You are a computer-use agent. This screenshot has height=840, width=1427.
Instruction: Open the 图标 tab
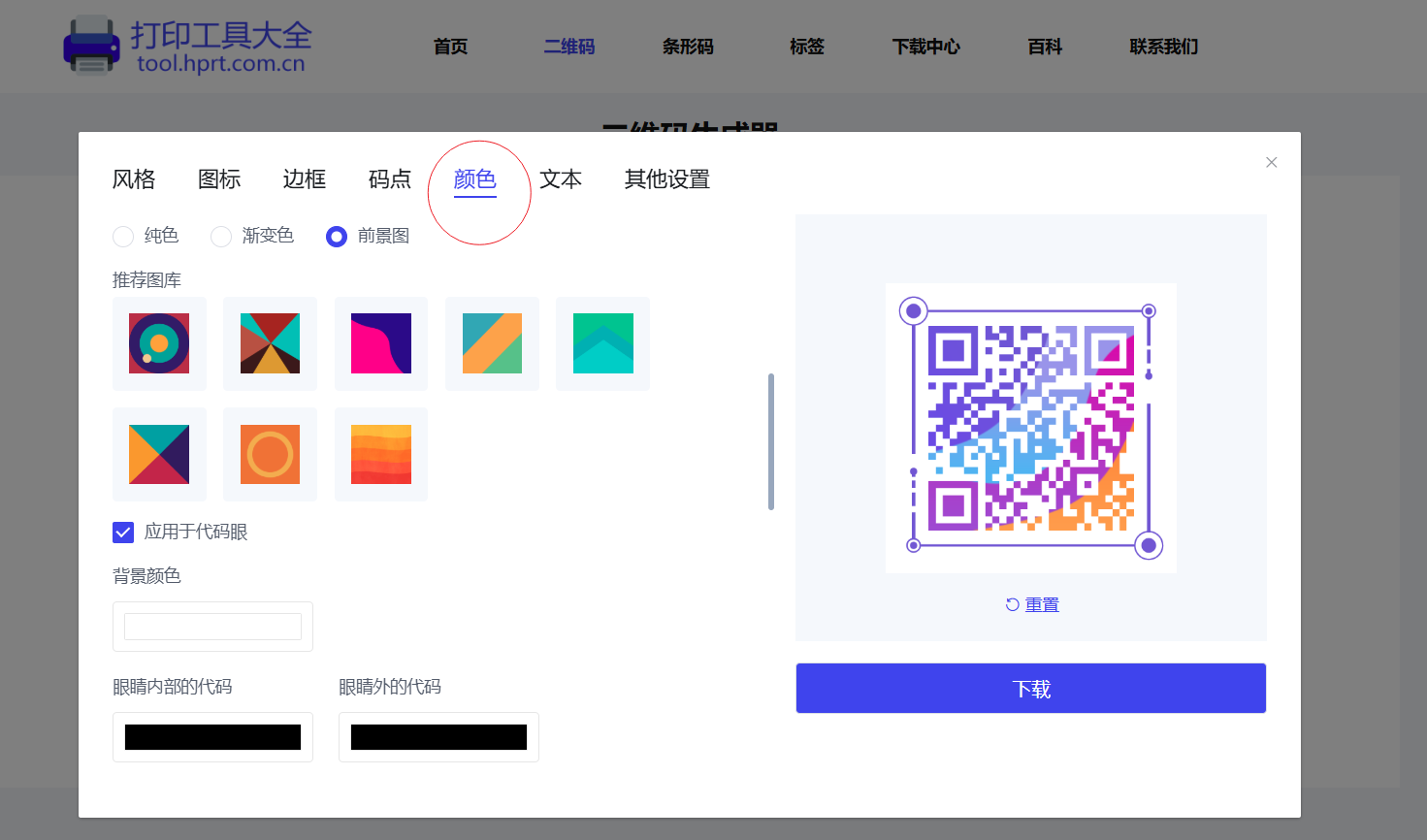[219, 179]
